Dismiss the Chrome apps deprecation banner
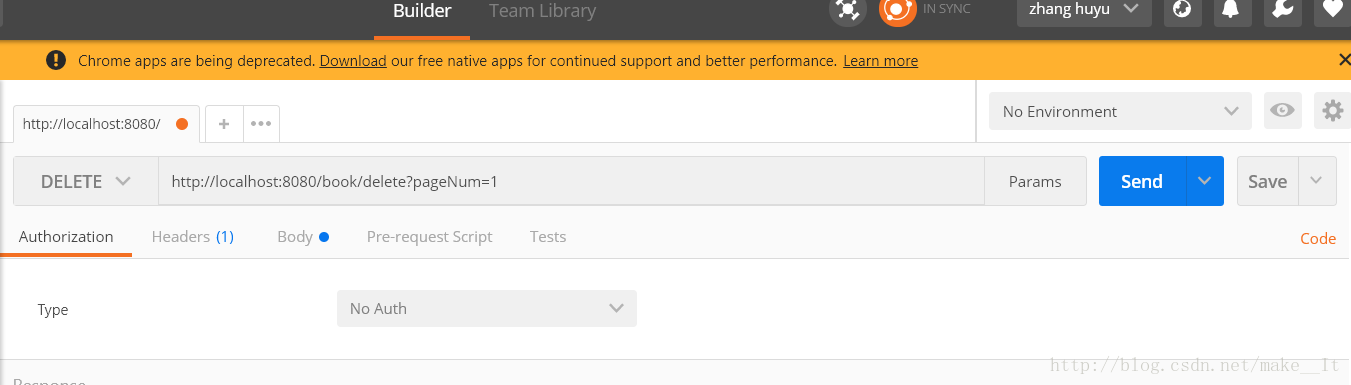Viewport: 1351px width, 385px height. click(1344, 60)
